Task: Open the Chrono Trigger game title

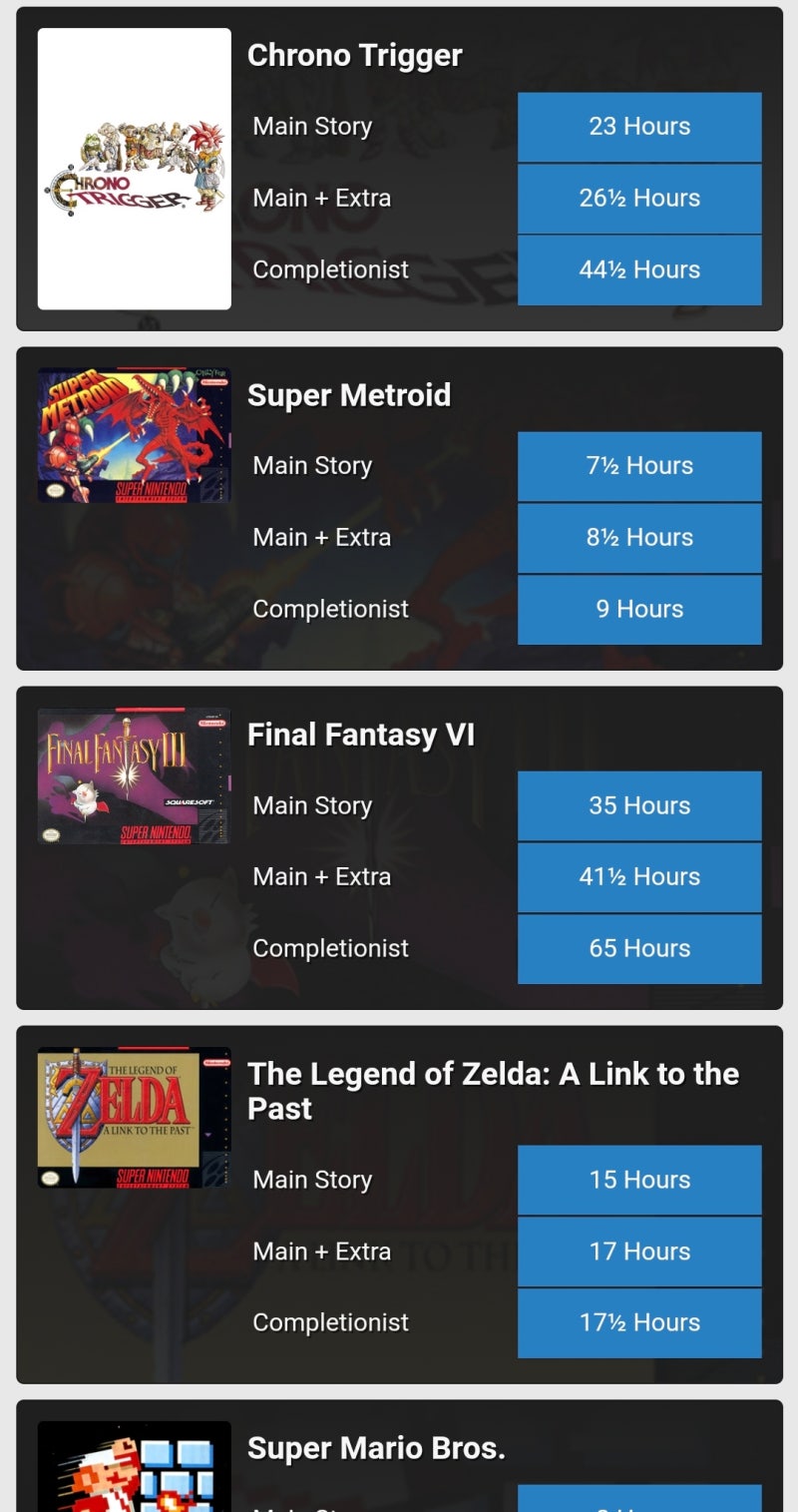Action: click(x=355, y=56)
